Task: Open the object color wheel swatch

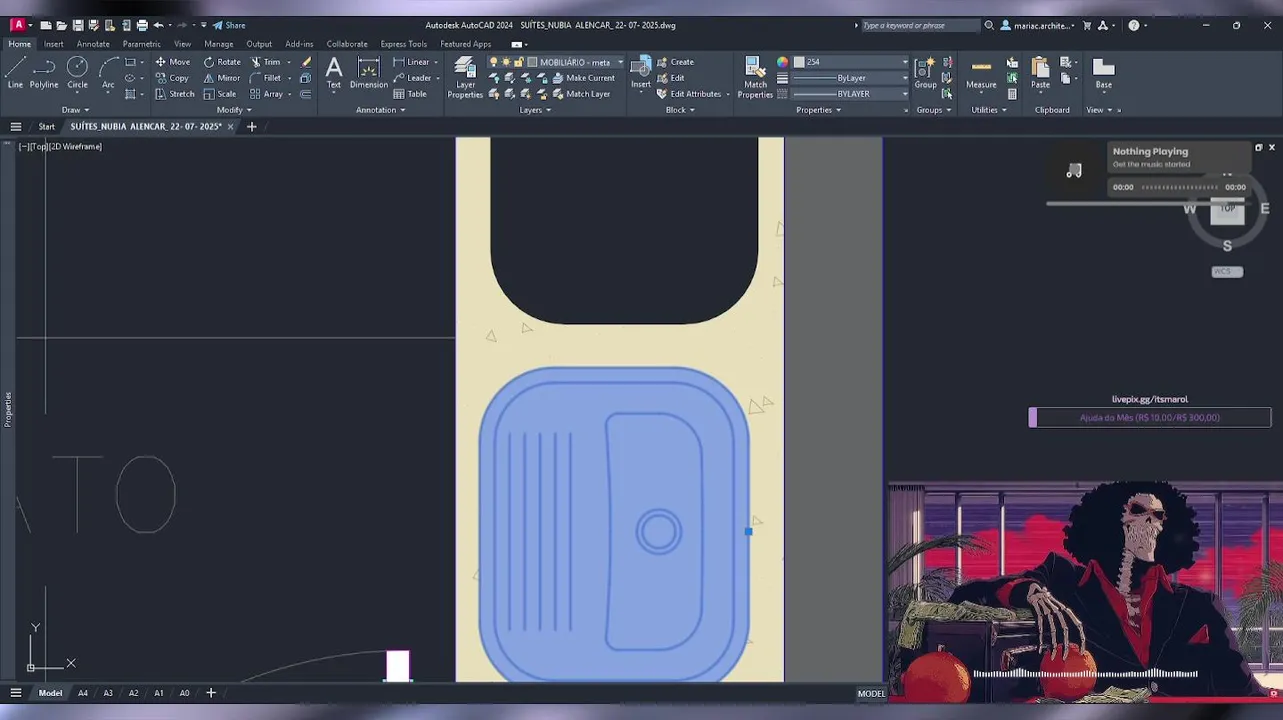Action: pyautogui.click(x=782, y=62)
